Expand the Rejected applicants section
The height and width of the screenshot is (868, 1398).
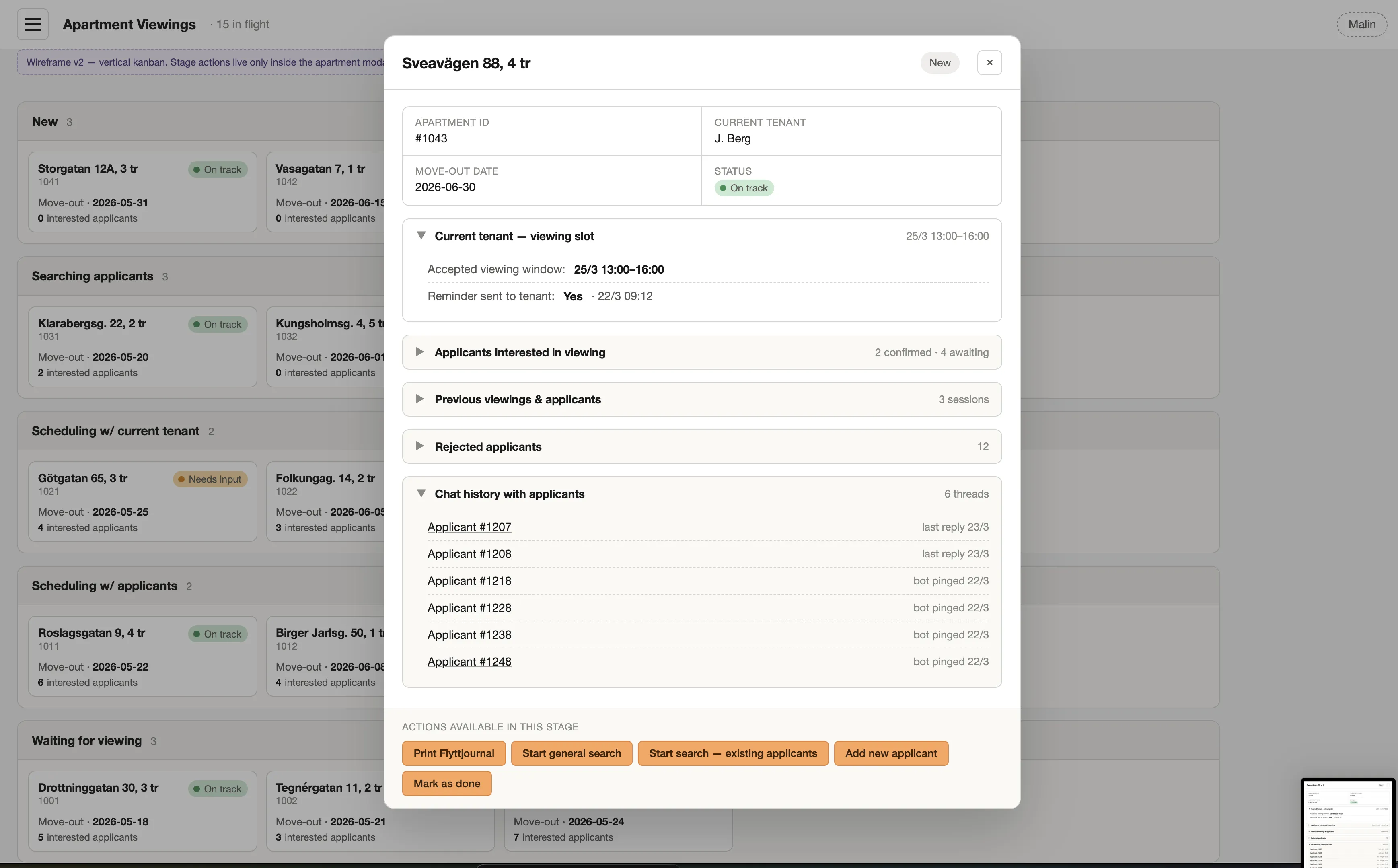702,446
